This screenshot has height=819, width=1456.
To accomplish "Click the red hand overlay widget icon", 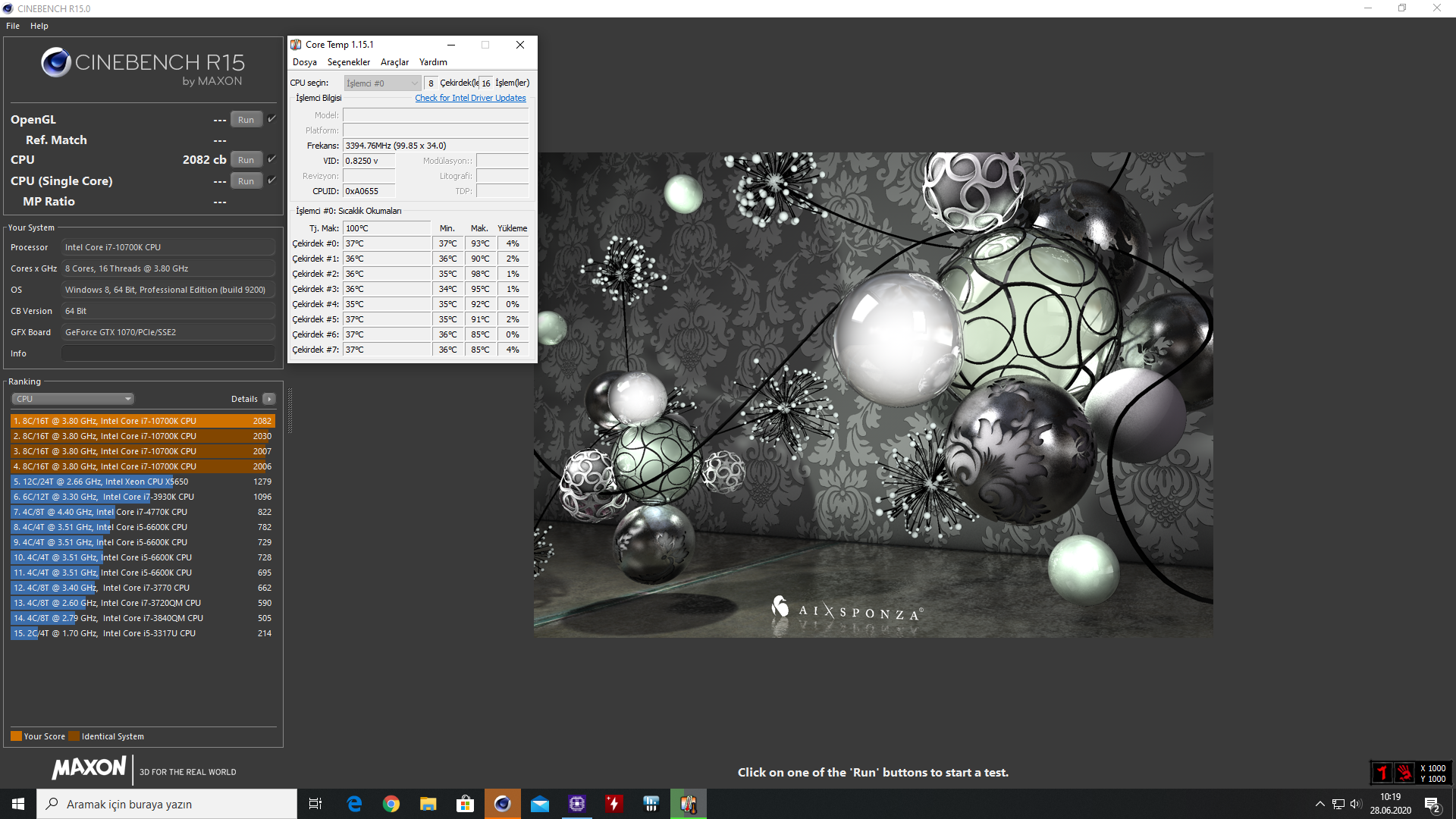I will (1404, 773).
